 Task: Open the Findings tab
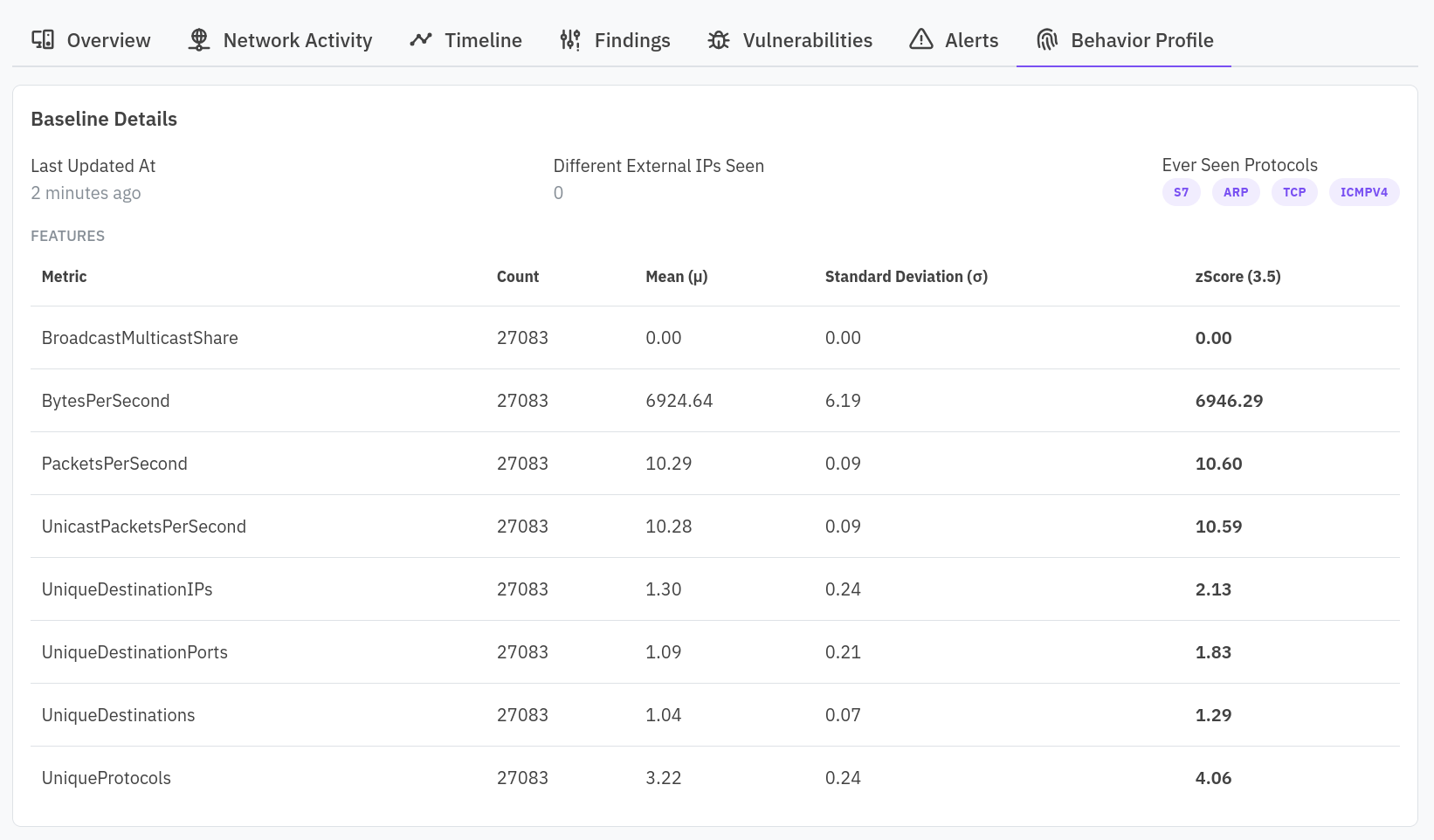[615, 40]
